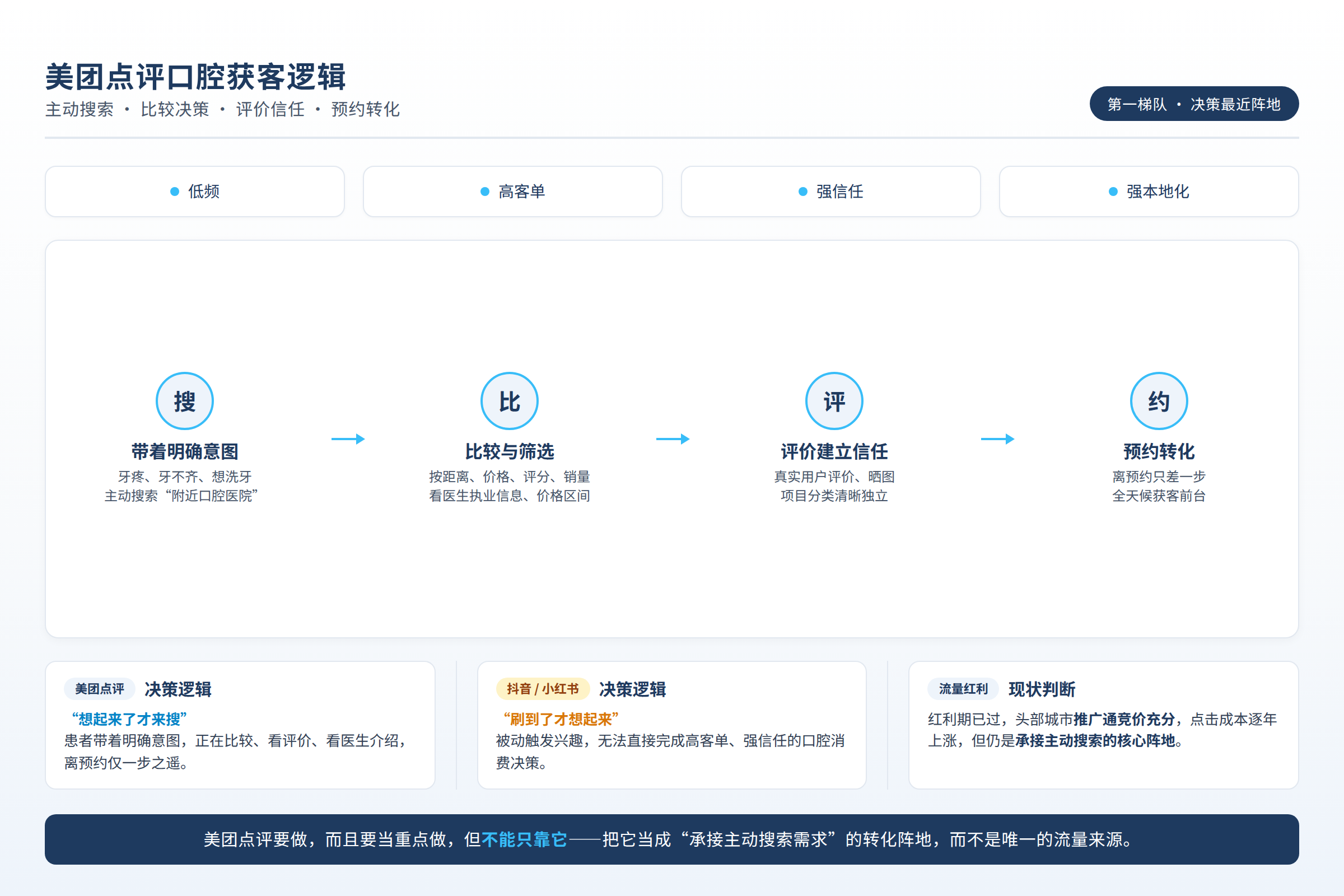Screen dimensions: 1344x896
Task: Click the 美团点评 label pill
Action: [x=100, y=689]
